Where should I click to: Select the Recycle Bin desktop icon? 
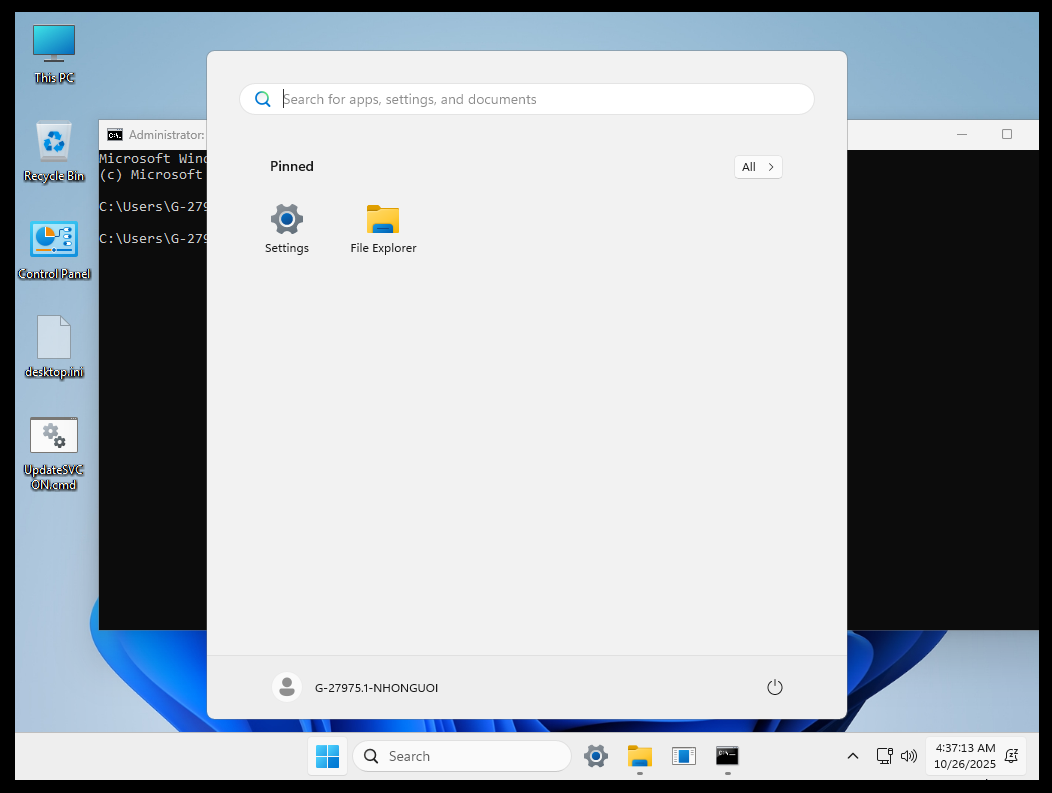pos(54,152)
